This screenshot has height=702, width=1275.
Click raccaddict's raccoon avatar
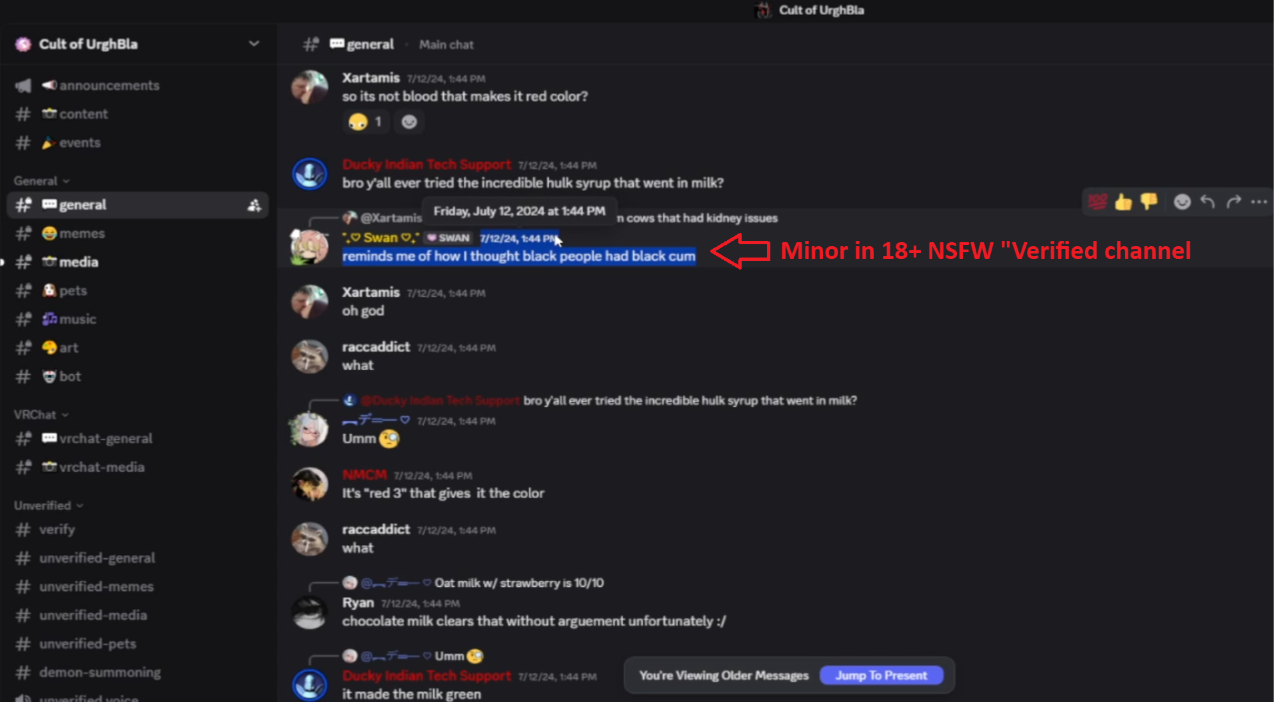point(309,357)
